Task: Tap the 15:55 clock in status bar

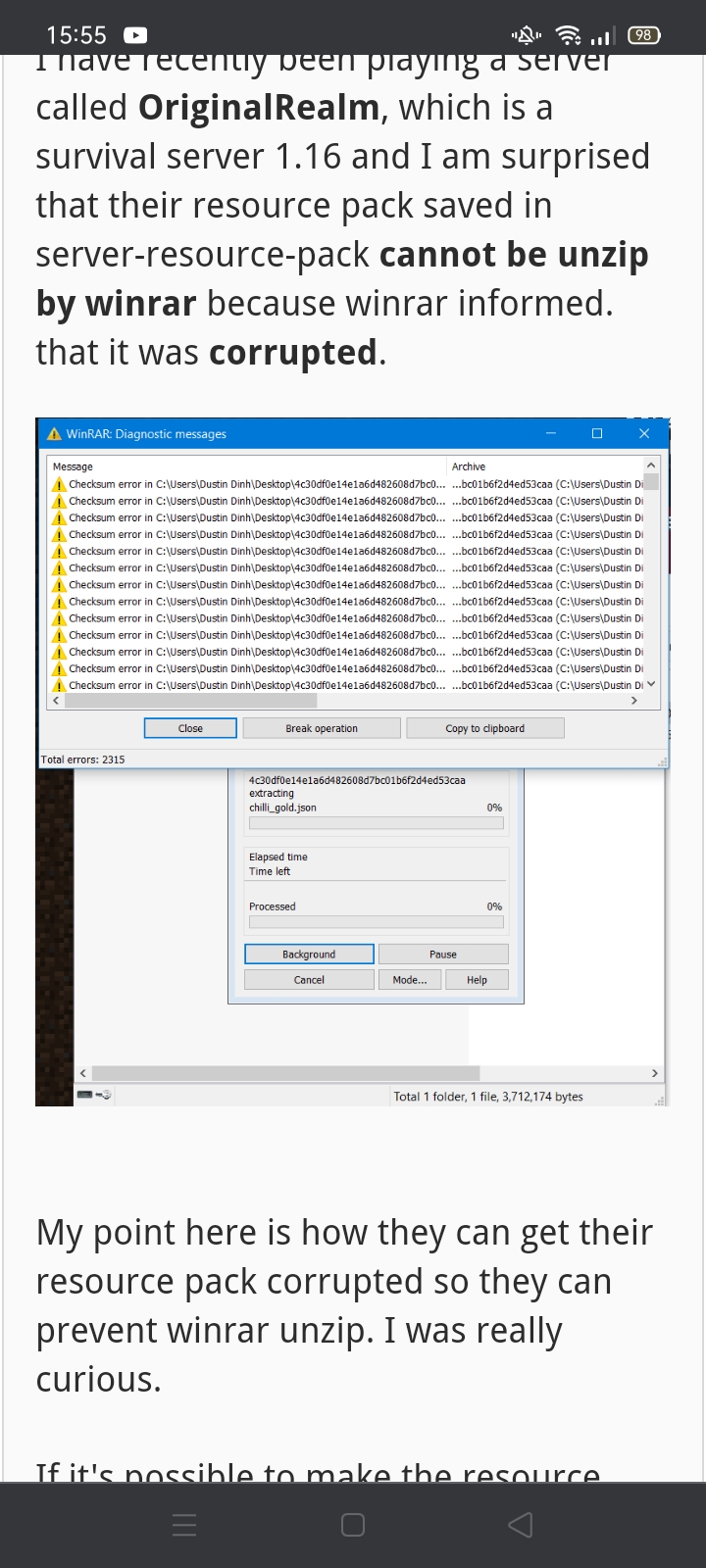Action: point(76,35)
